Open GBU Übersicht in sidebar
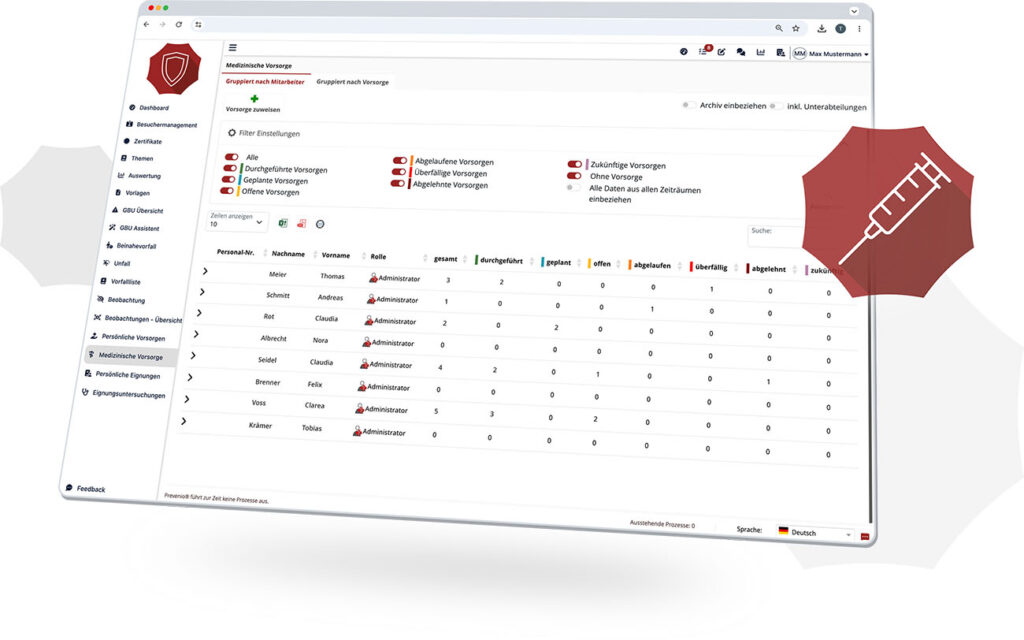Image resolution: width=1024 pixels, height=640 pixels. point(138,210)
